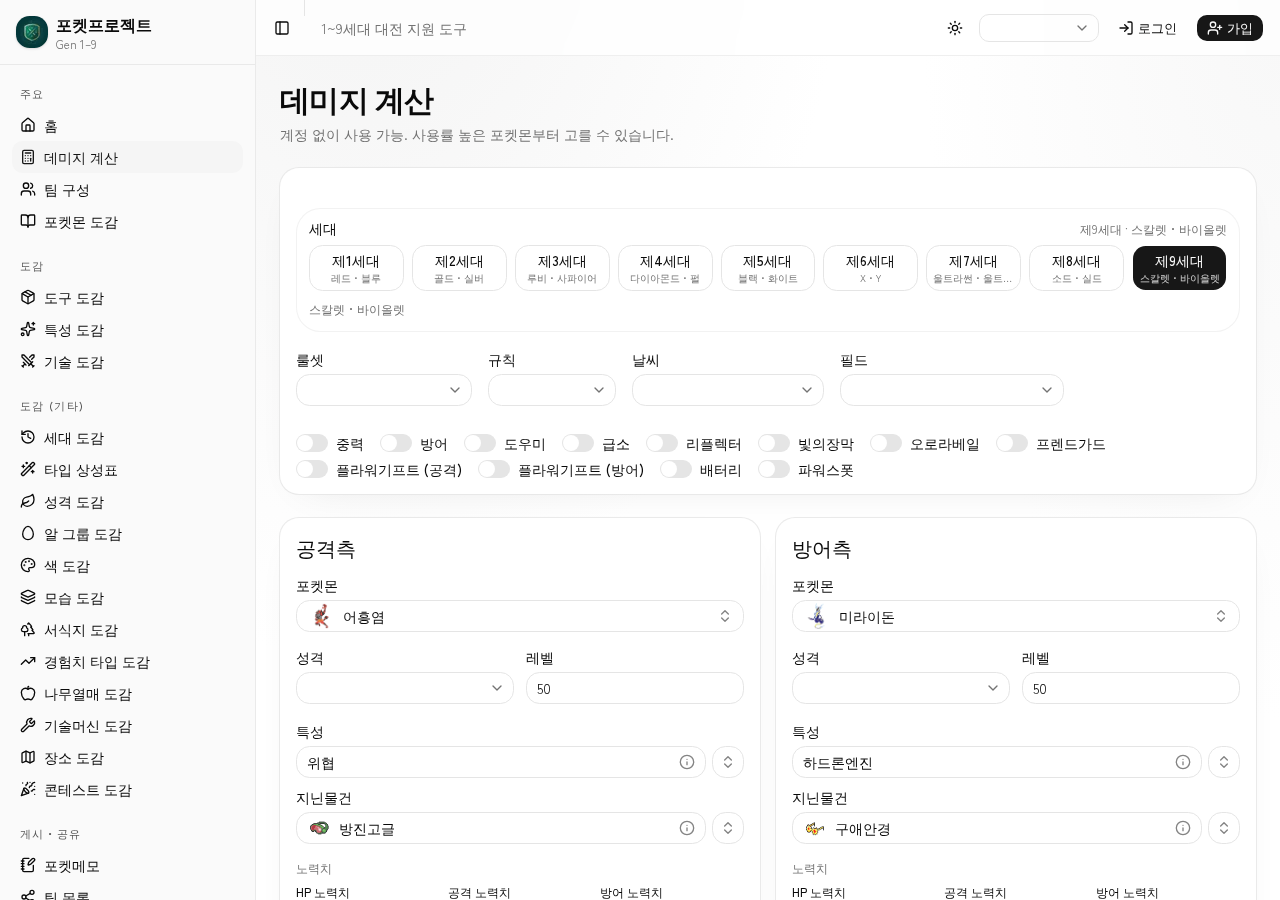The width and height of the screenshot is (1280, 900).
Task: Click the 모습 도감 layers icon
Action: tap(28, 597)
